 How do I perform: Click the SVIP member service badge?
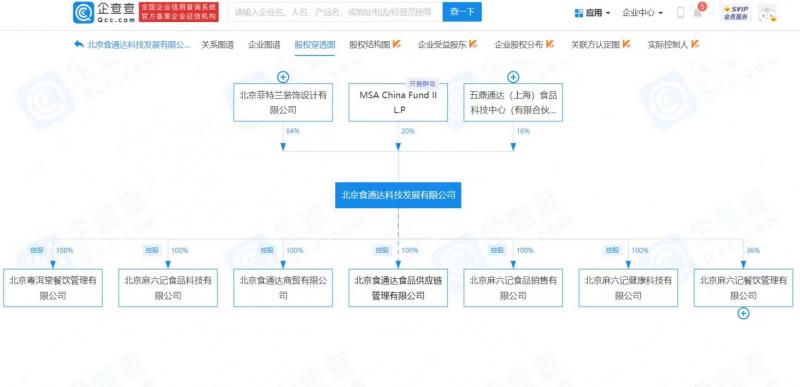tap(736, 13)
